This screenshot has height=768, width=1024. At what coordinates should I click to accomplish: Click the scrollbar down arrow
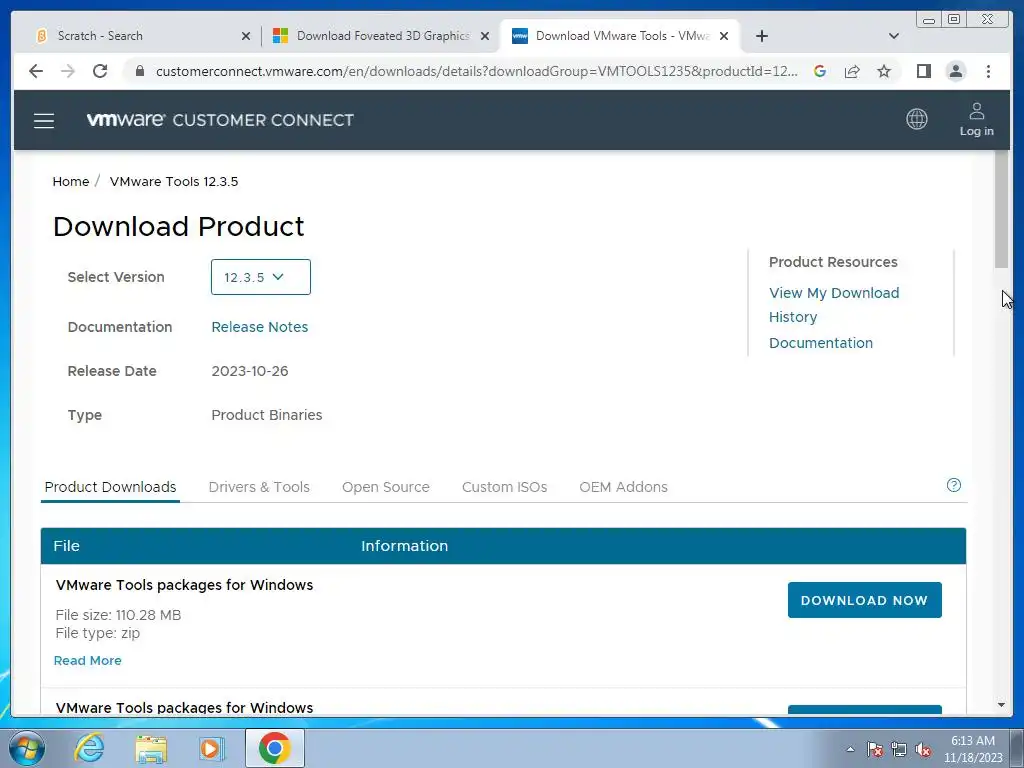1001,705
